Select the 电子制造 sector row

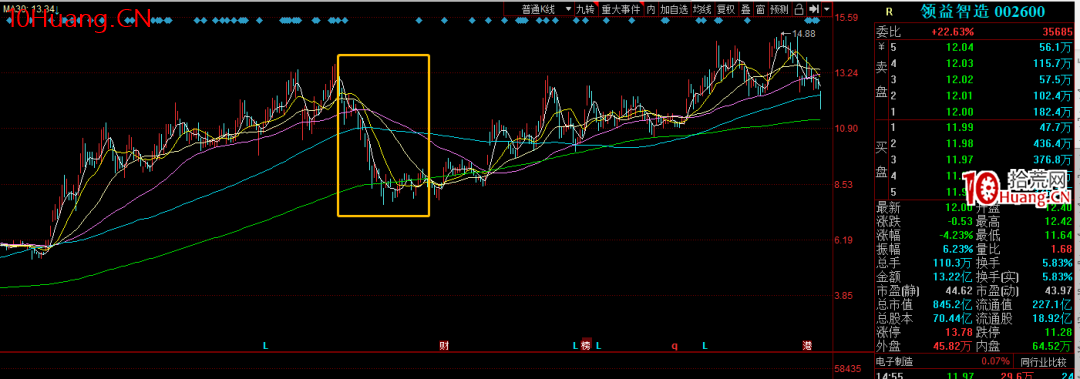point(894,361)
